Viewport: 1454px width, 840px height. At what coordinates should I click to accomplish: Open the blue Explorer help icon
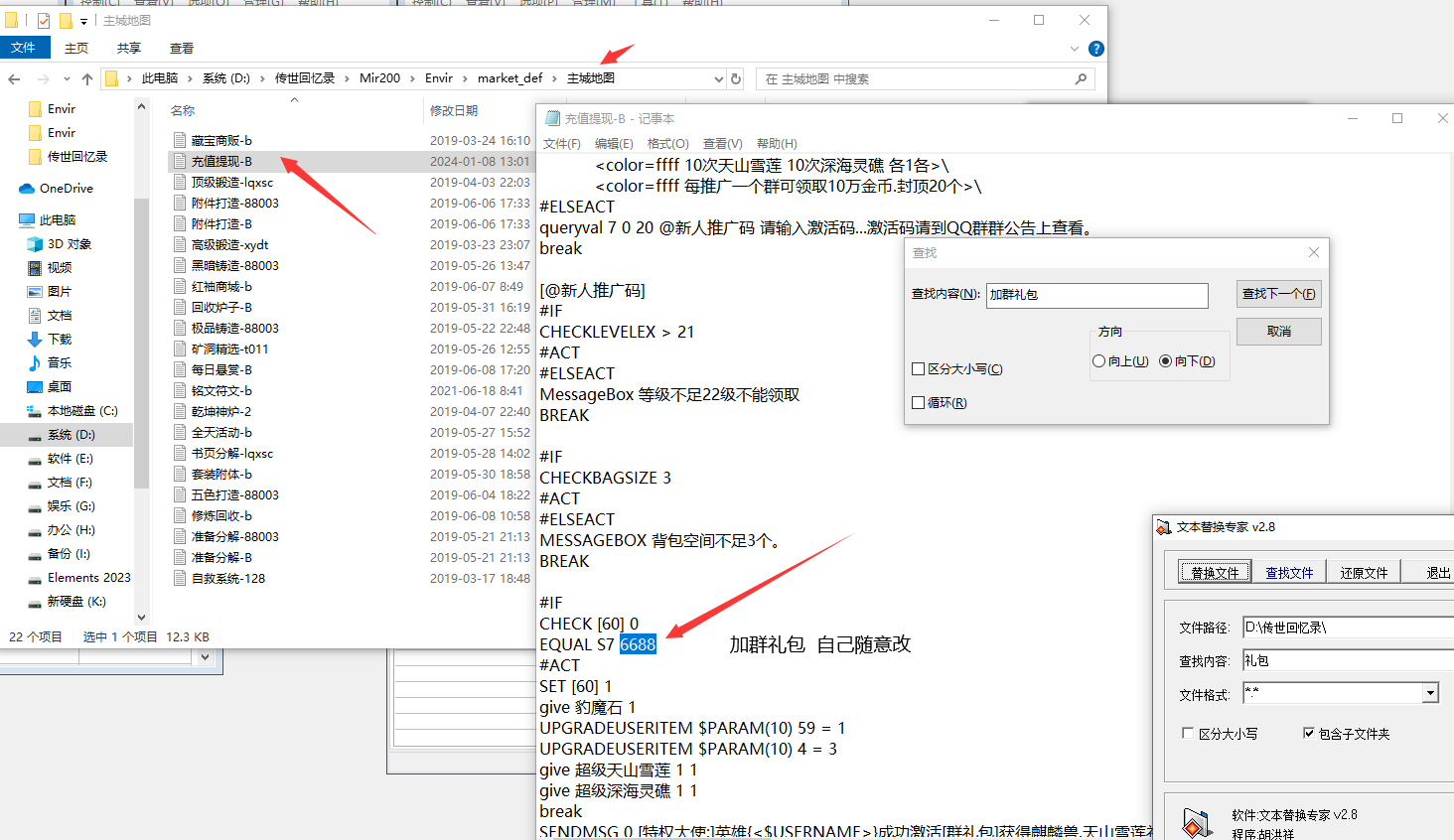1096,49
